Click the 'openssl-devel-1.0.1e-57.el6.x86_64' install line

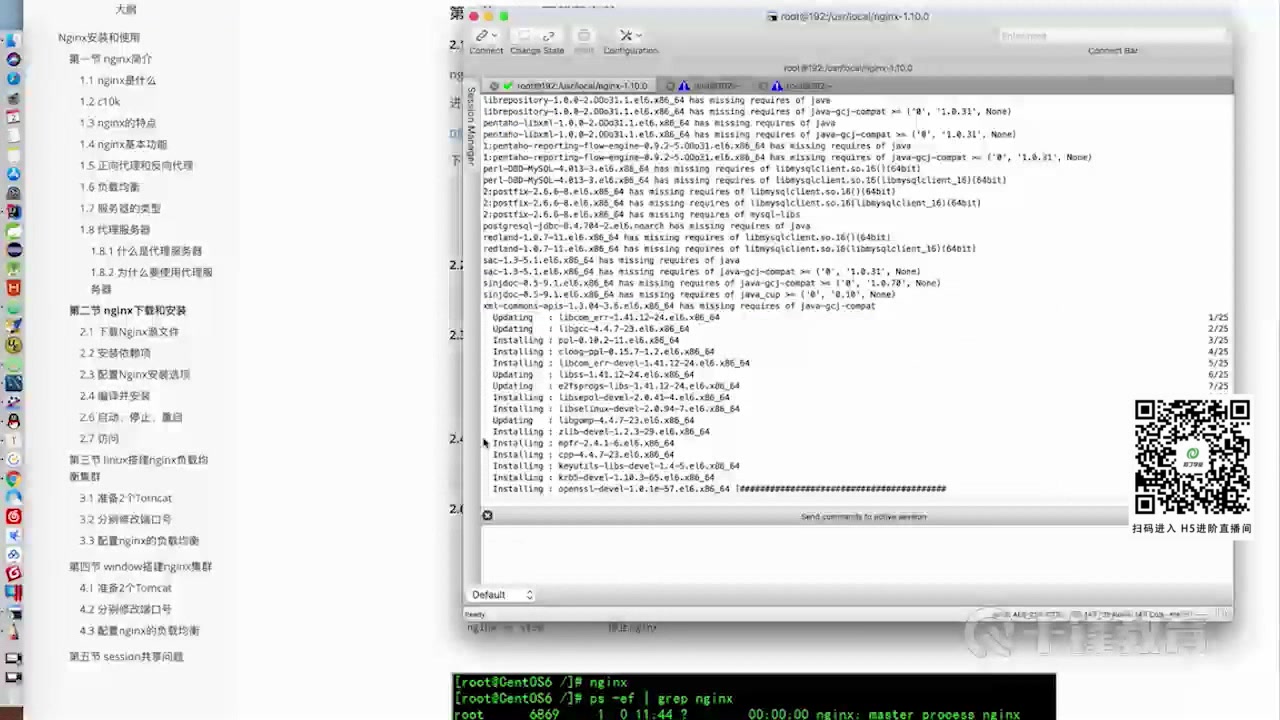[644, 489]
